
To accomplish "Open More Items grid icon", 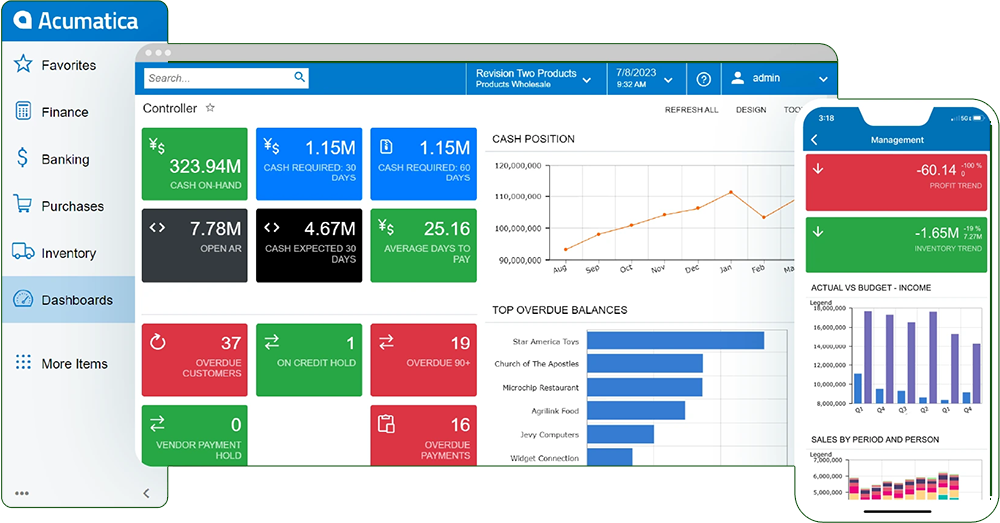I will pos(23,362).
